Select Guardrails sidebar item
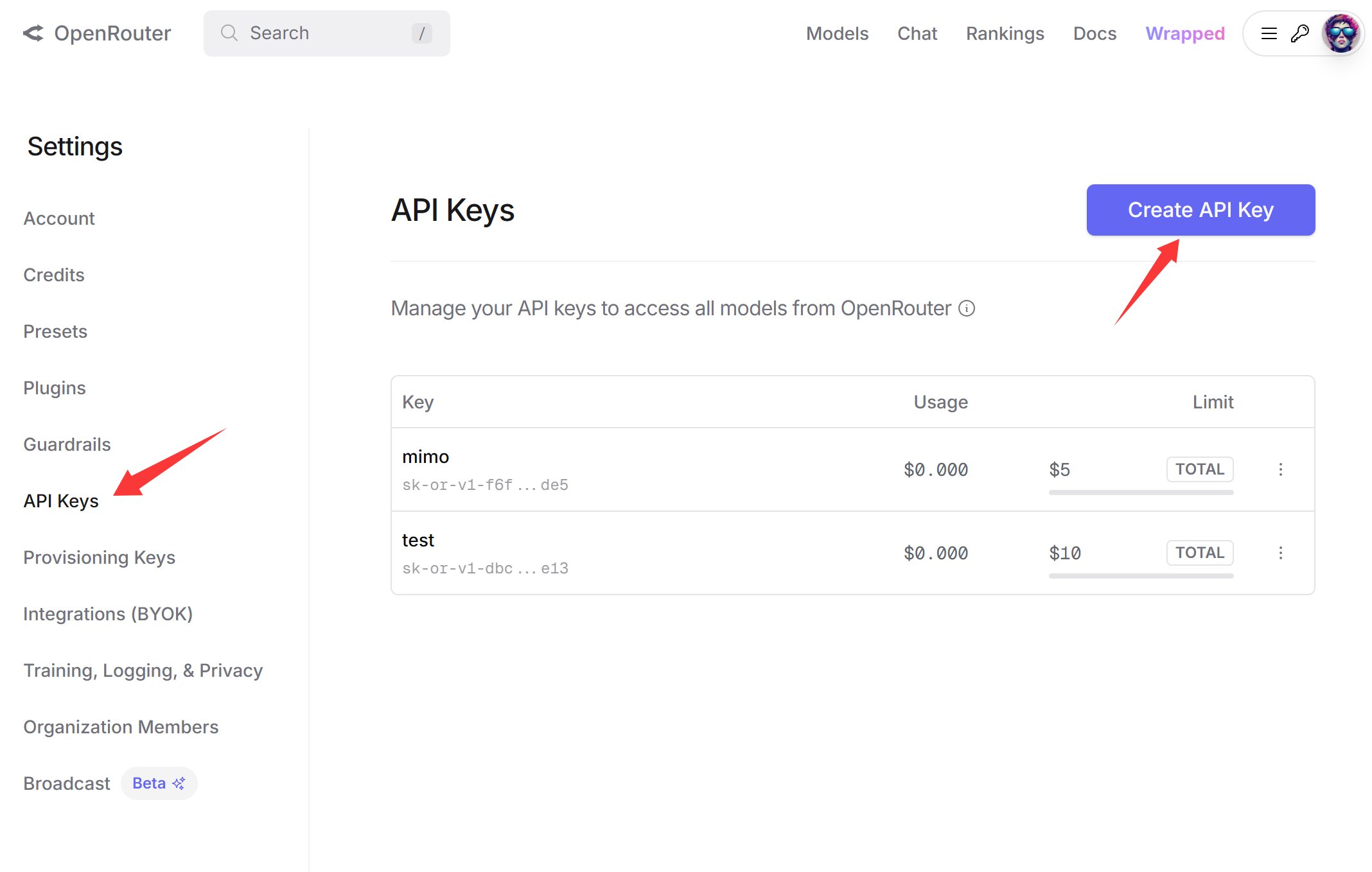The image size is (1372, 872). coord(67,444)
